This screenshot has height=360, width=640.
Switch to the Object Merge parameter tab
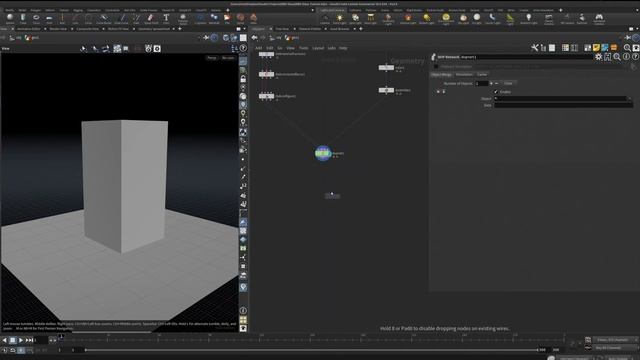[x=441, y=75]
